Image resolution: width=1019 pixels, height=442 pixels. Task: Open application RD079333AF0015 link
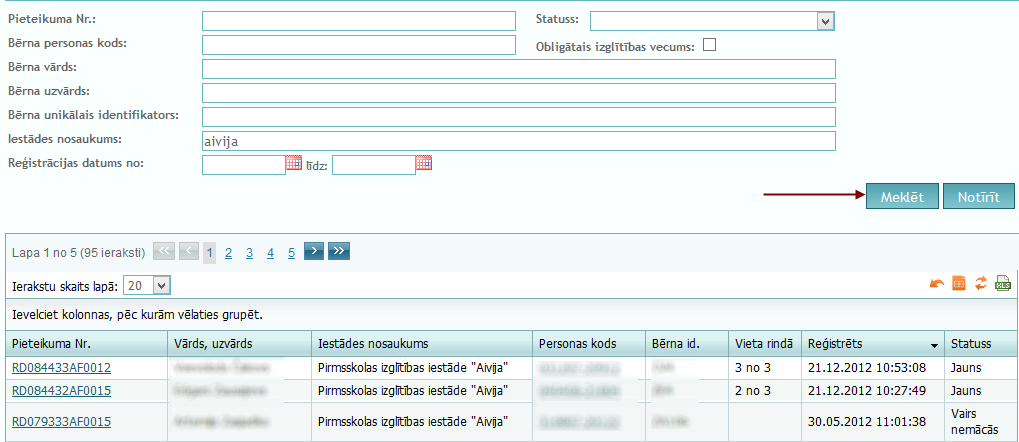tap(61, 422)
